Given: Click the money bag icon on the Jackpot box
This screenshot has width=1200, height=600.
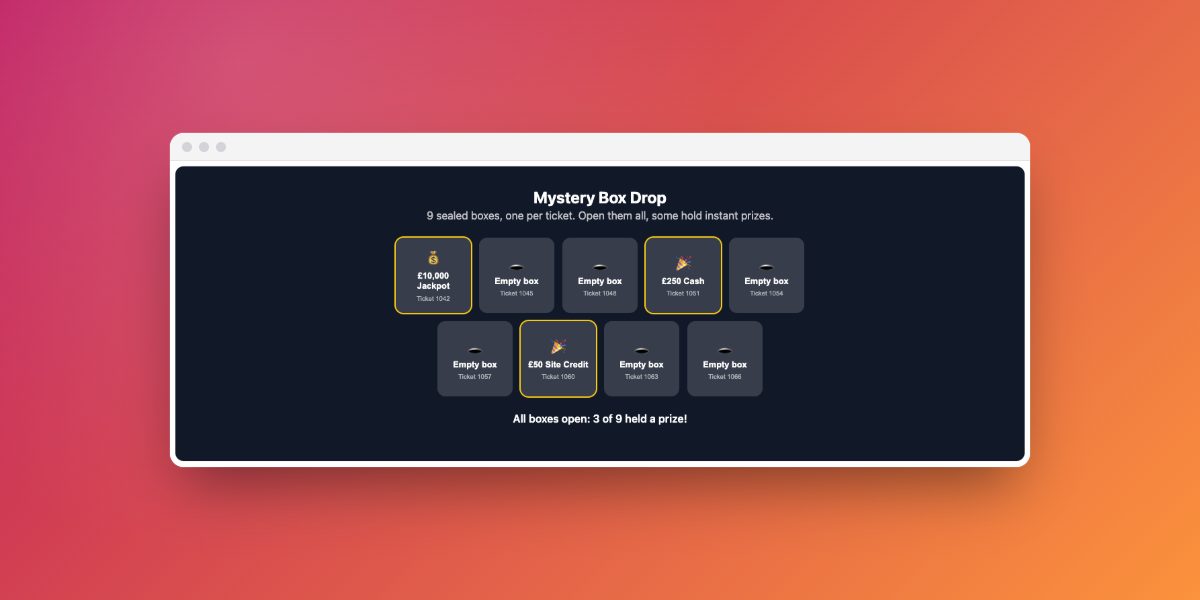Looking at the screenshot, I should (x=433, y=258).
